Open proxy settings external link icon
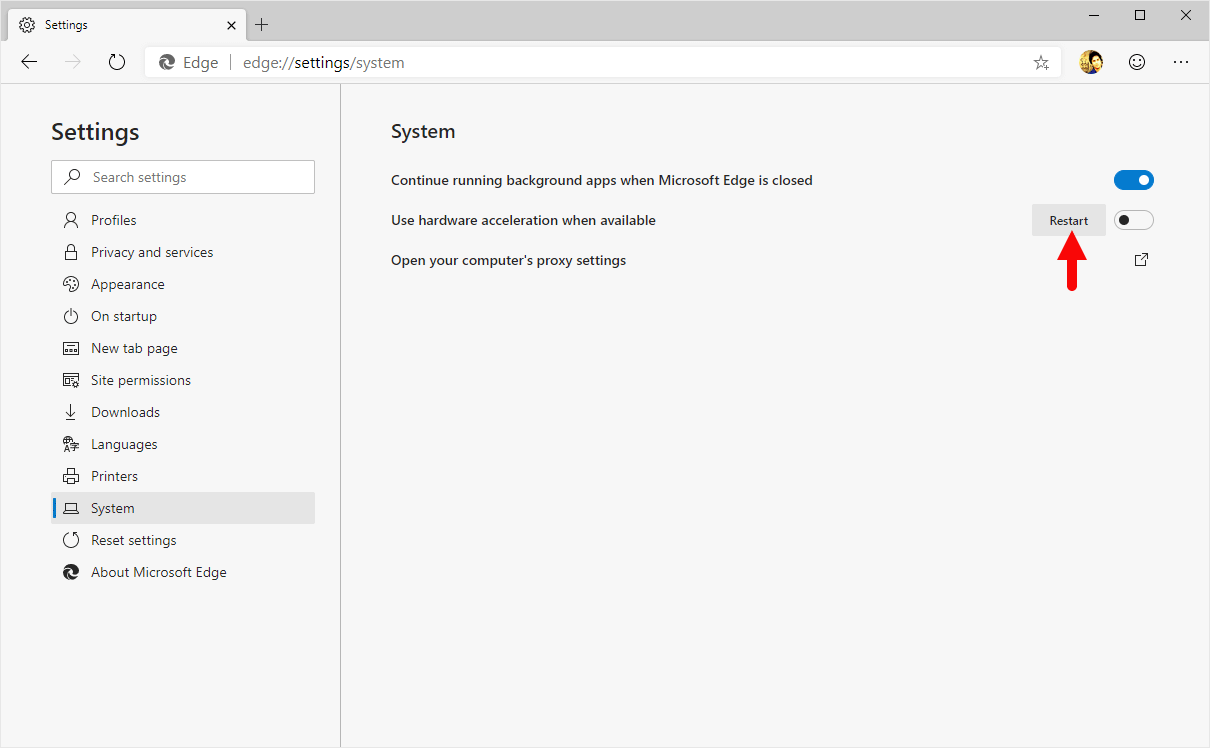 [x=1141, y=260]
